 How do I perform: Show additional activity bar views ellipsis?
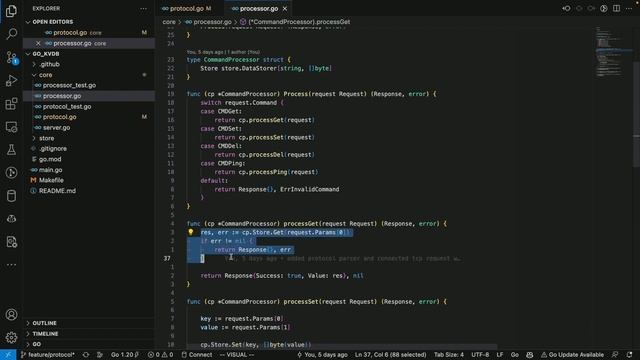(x=11, y=265)
